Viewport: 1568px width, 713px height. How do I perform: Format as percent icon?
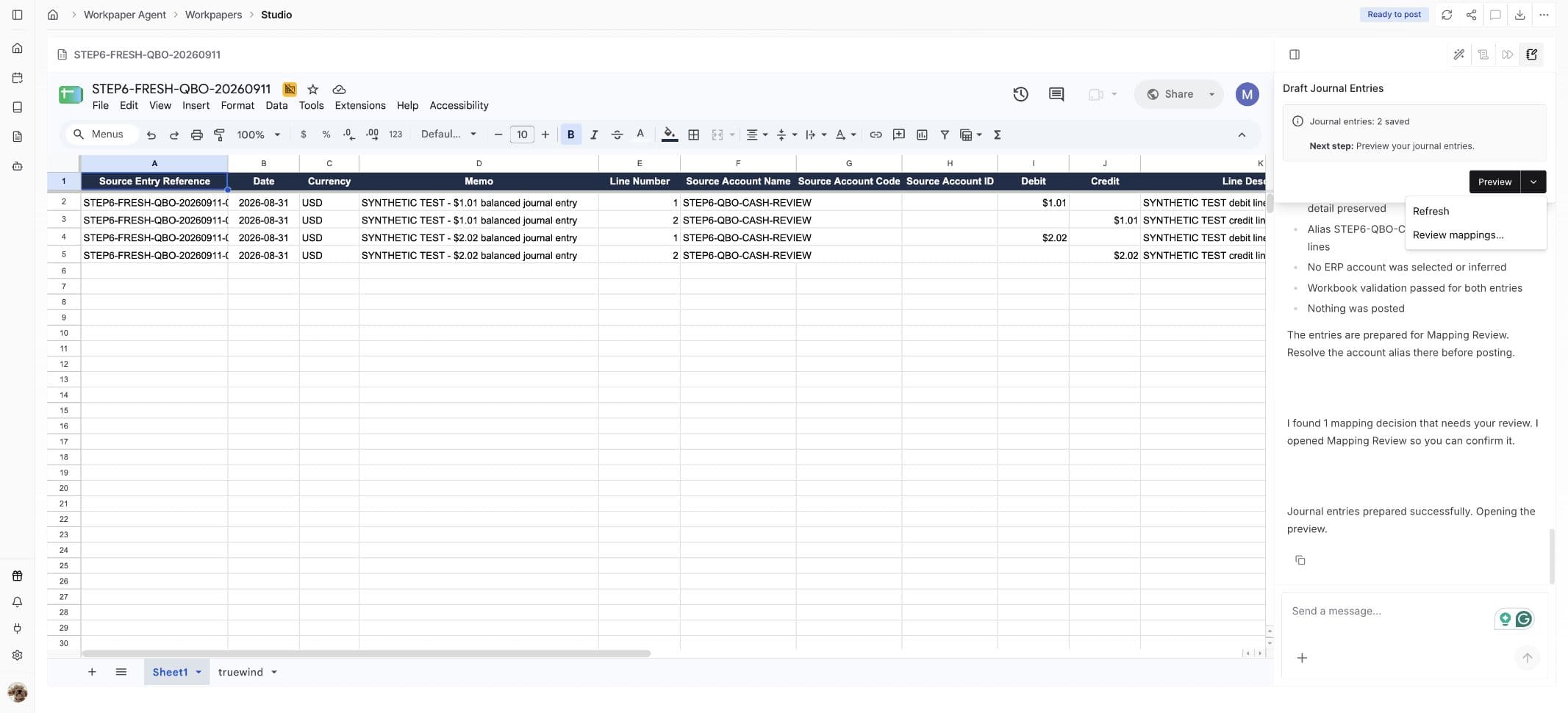point(326,135)
